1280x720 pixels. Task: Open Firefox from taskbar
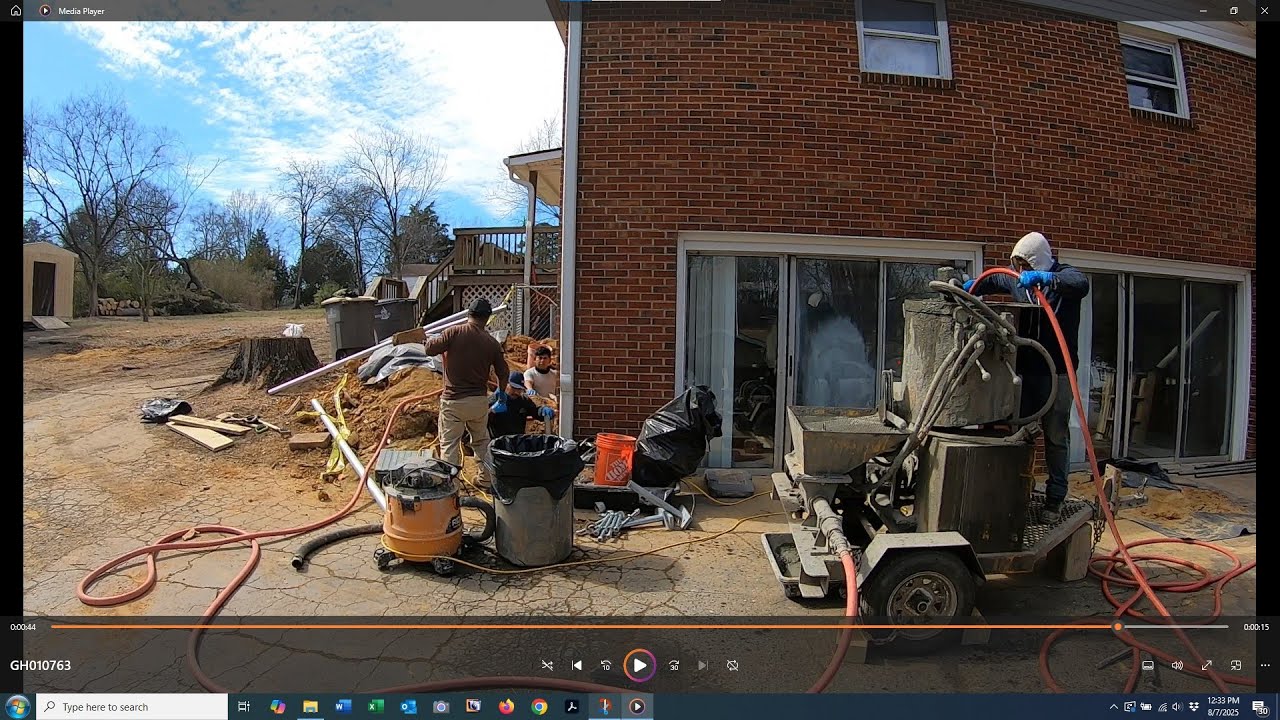click(x=506, y=707)
